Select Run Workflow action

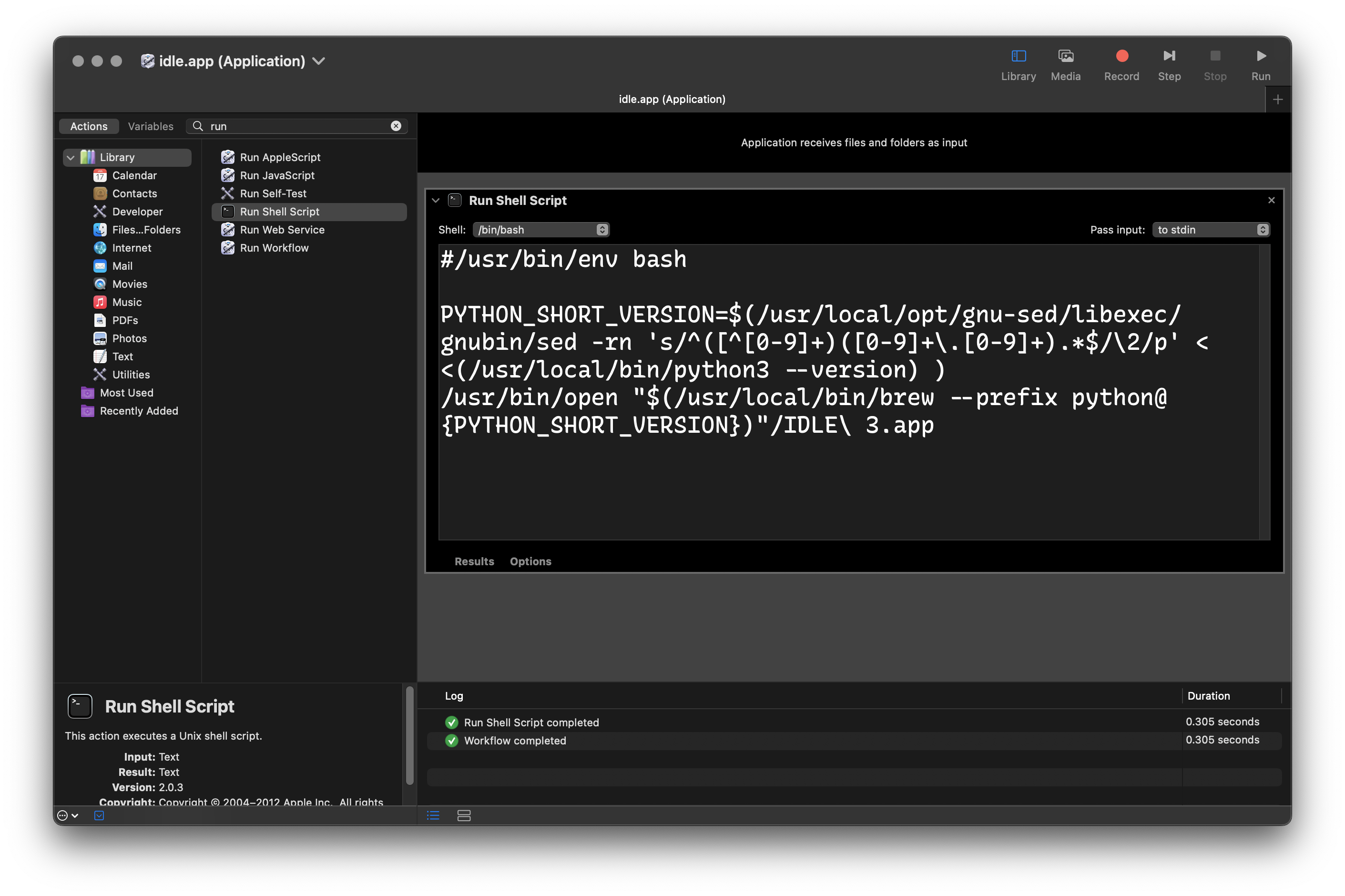pyautogui.click(x=308, y=248)
